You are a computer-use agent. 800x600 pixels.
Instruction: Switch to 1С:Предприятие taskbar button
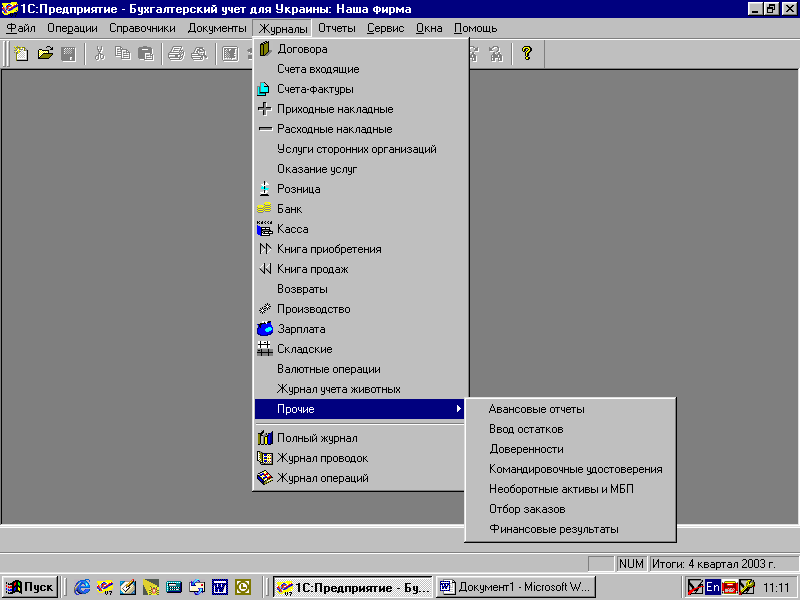[x=353, y=587]
